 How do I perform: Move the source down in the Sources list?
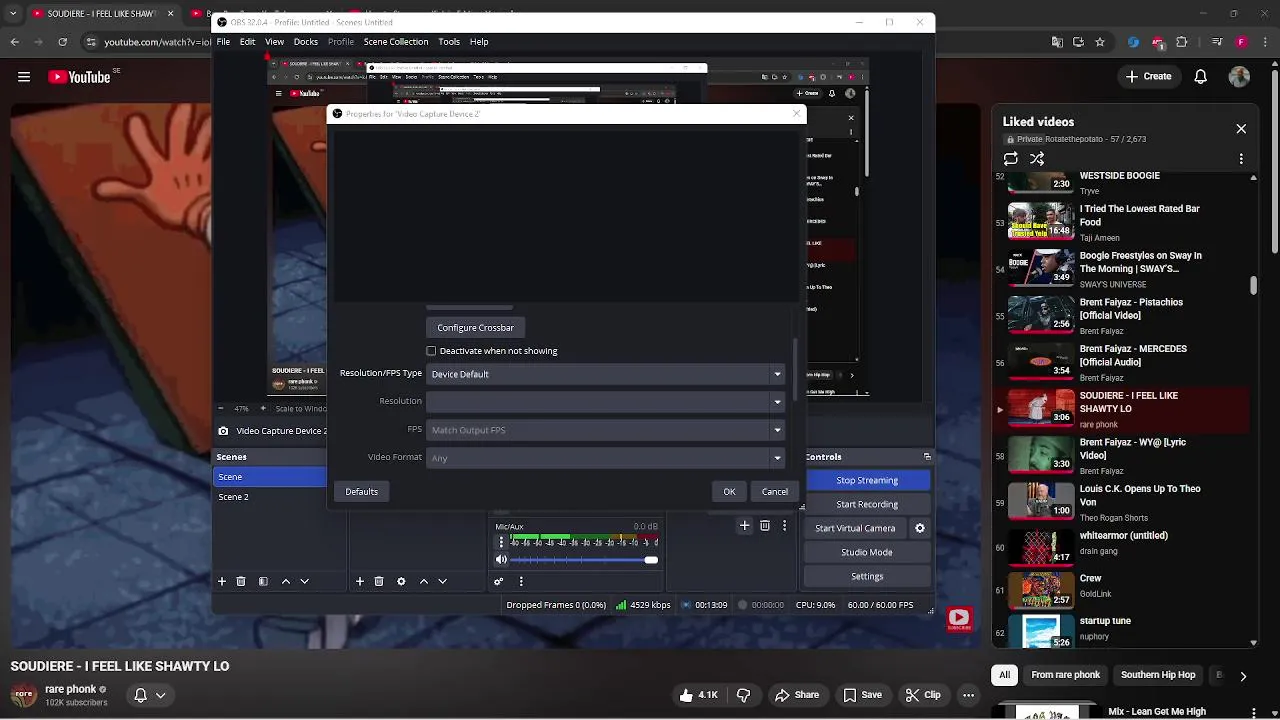click(x=442, y=581)
